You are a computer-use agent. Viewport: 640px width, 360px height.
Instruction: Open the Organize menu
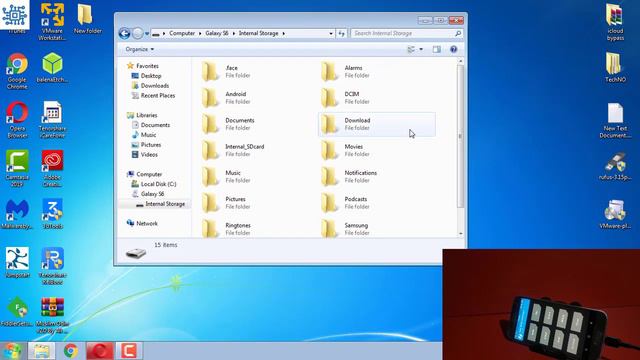(x=140, y=49)
